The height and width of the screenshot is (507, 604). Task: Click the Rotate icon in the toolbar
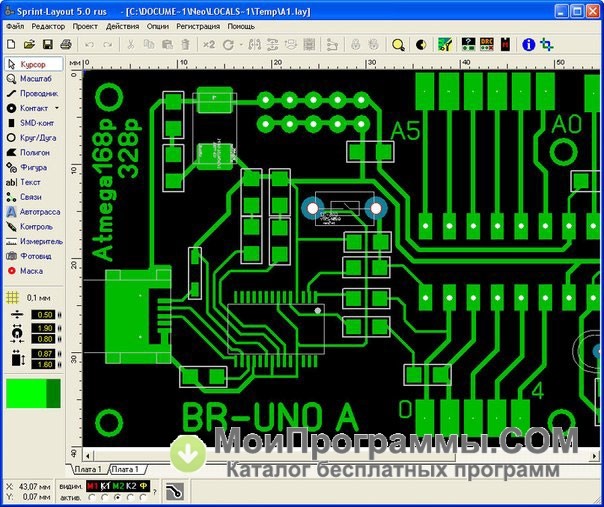(x=228, y=45)
